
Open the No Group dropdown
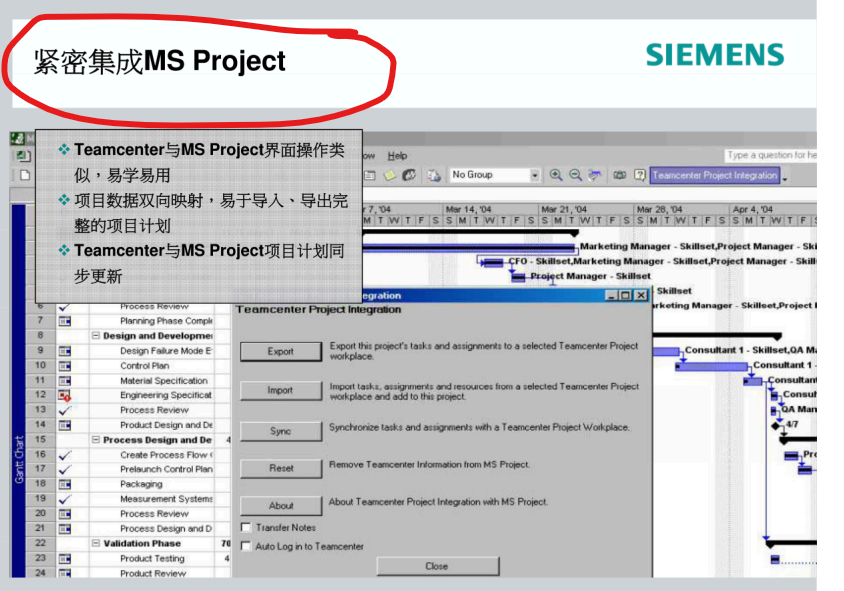[534, 175]
